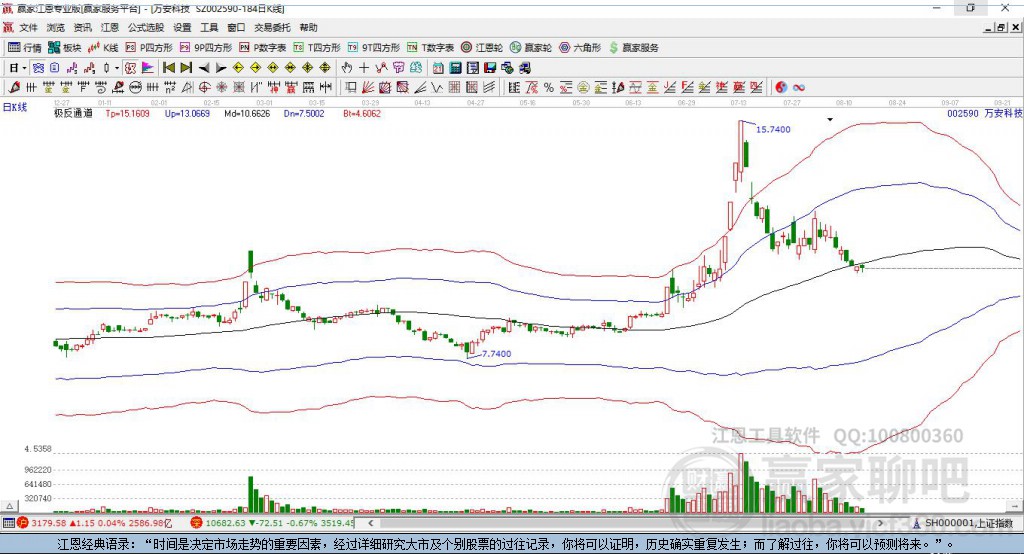The height and width of the screenshot is (554, 1024).
Task: Select the crosshair cursor tool
Action: tap(364, 68)
